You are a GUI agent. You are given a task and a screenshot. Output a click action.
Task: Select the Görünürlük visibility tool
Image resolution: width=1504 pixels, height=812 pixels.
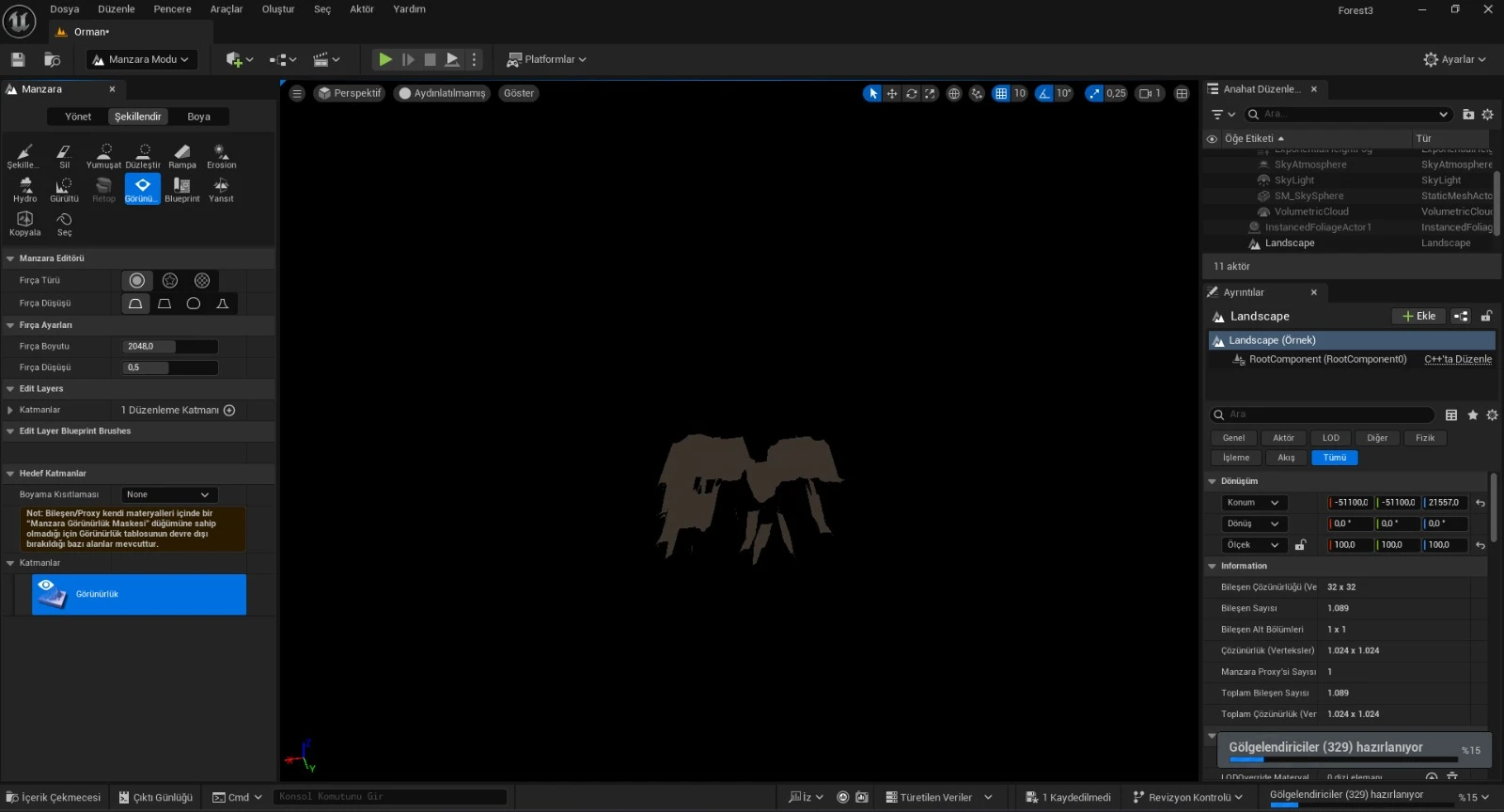[x=142, y=190]
